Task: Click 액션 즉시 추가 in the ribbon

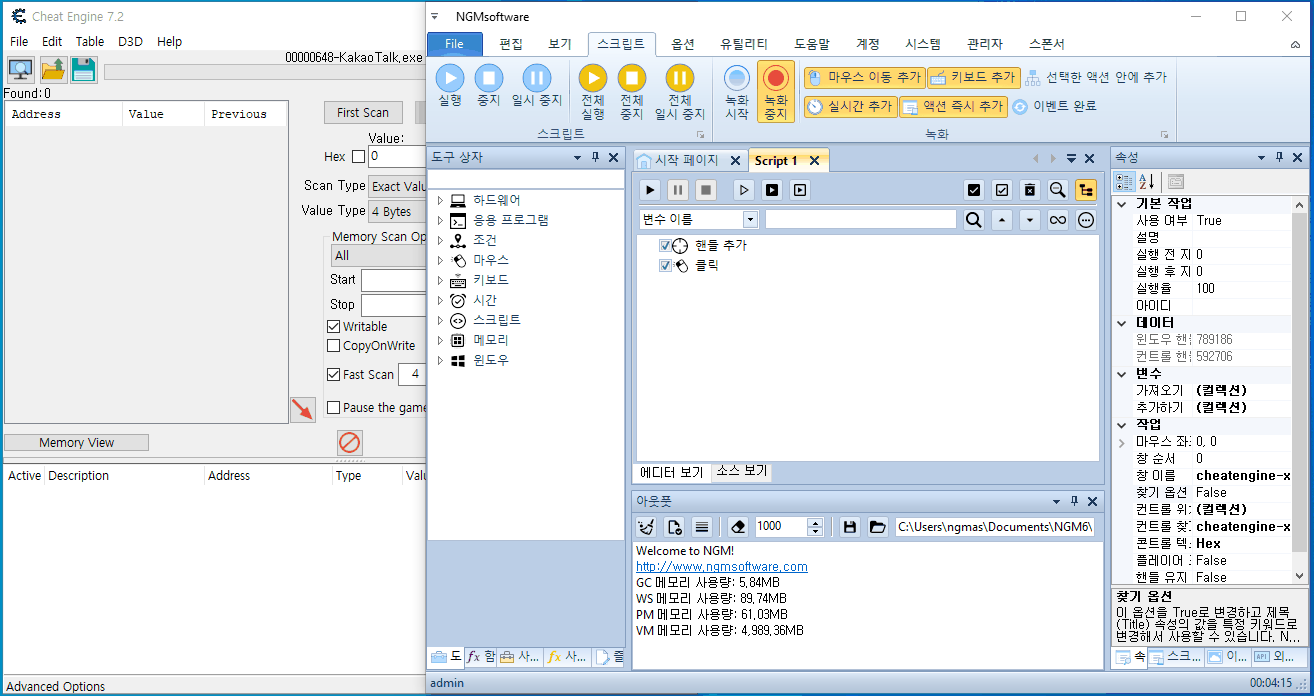Action: click(952, 106)
